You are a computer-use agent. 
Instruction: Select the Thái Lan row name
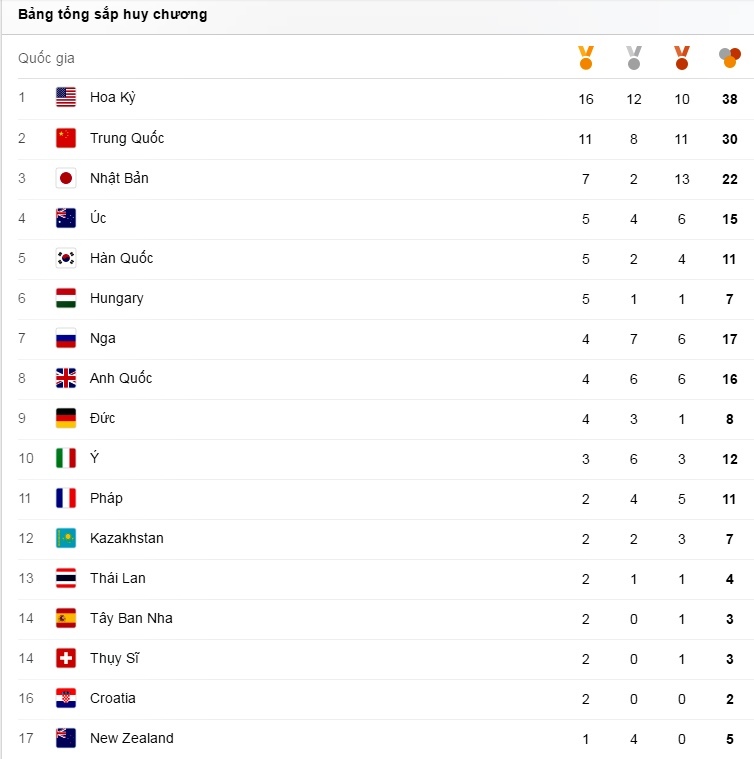pos(117,578)
